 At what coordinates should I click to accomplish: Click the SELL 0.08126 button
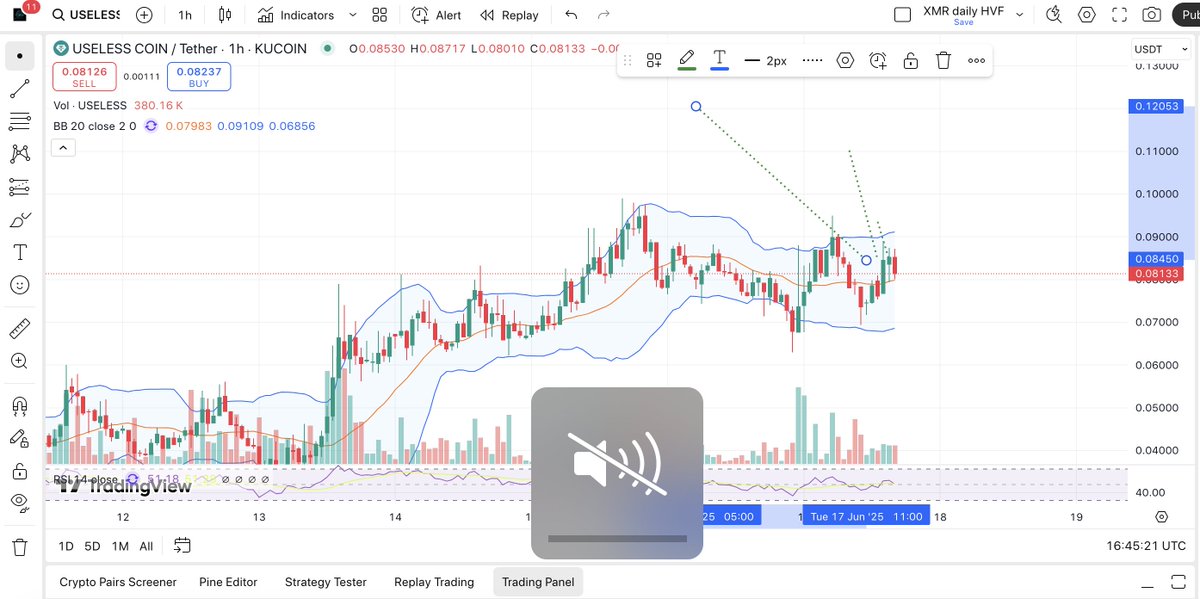tap(84, 76)
